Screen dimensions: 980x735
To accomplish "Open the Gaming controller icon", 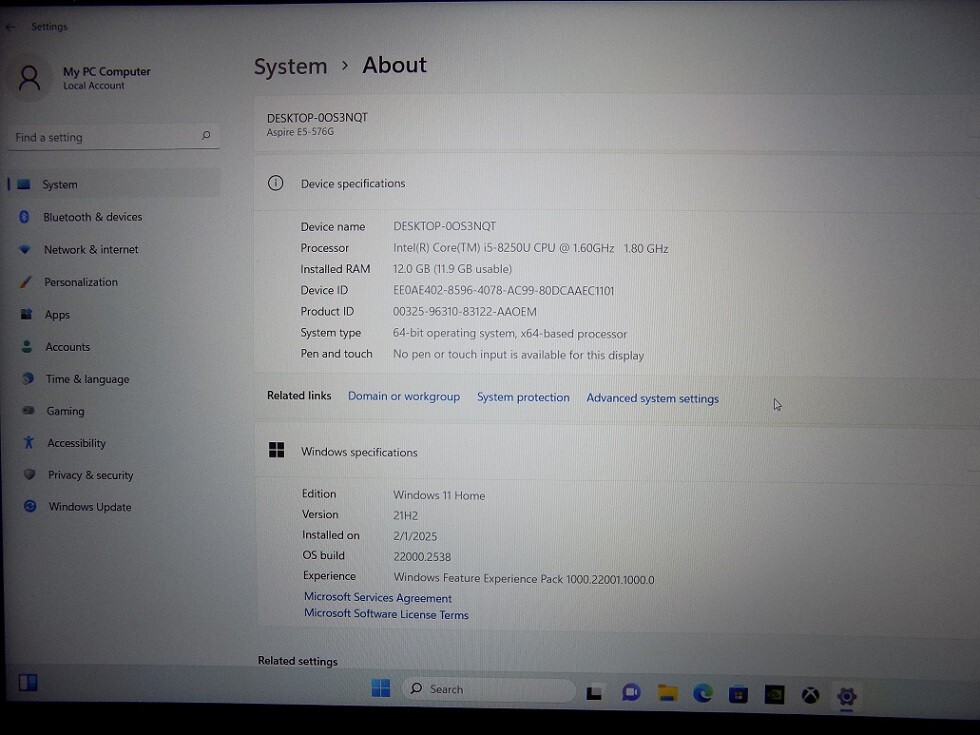I will pyautogui.click(x=28, y=411).
